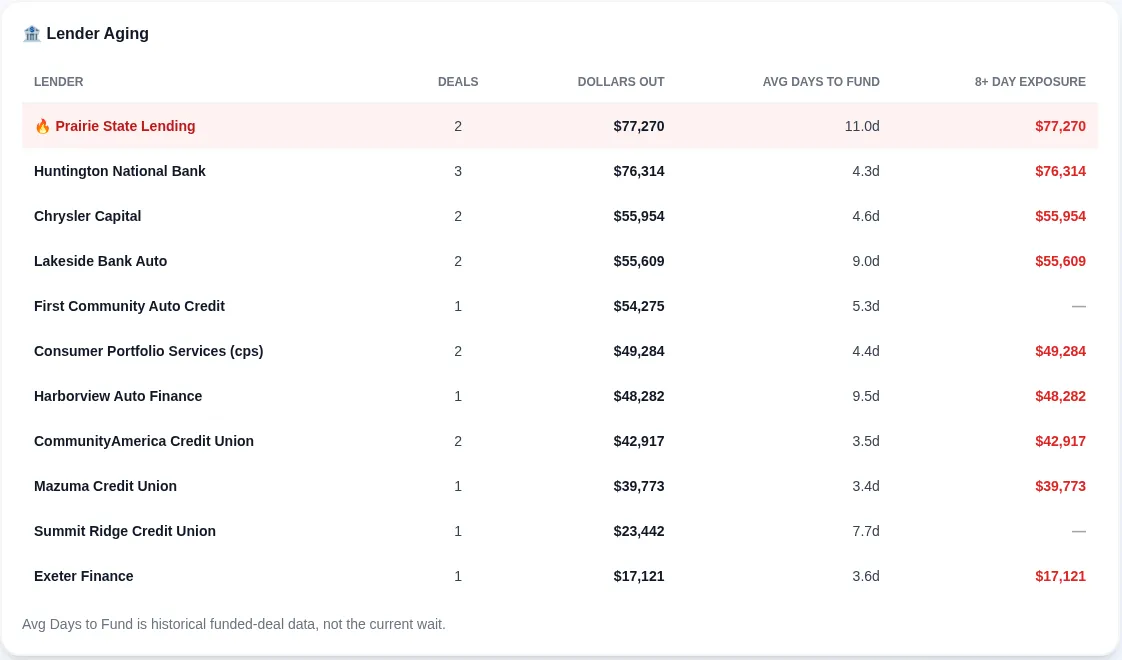Click black $39,773 dollars out for Mazuma
The width and height of the screenshot is (1122, 660).
click(x=639, y=487)
